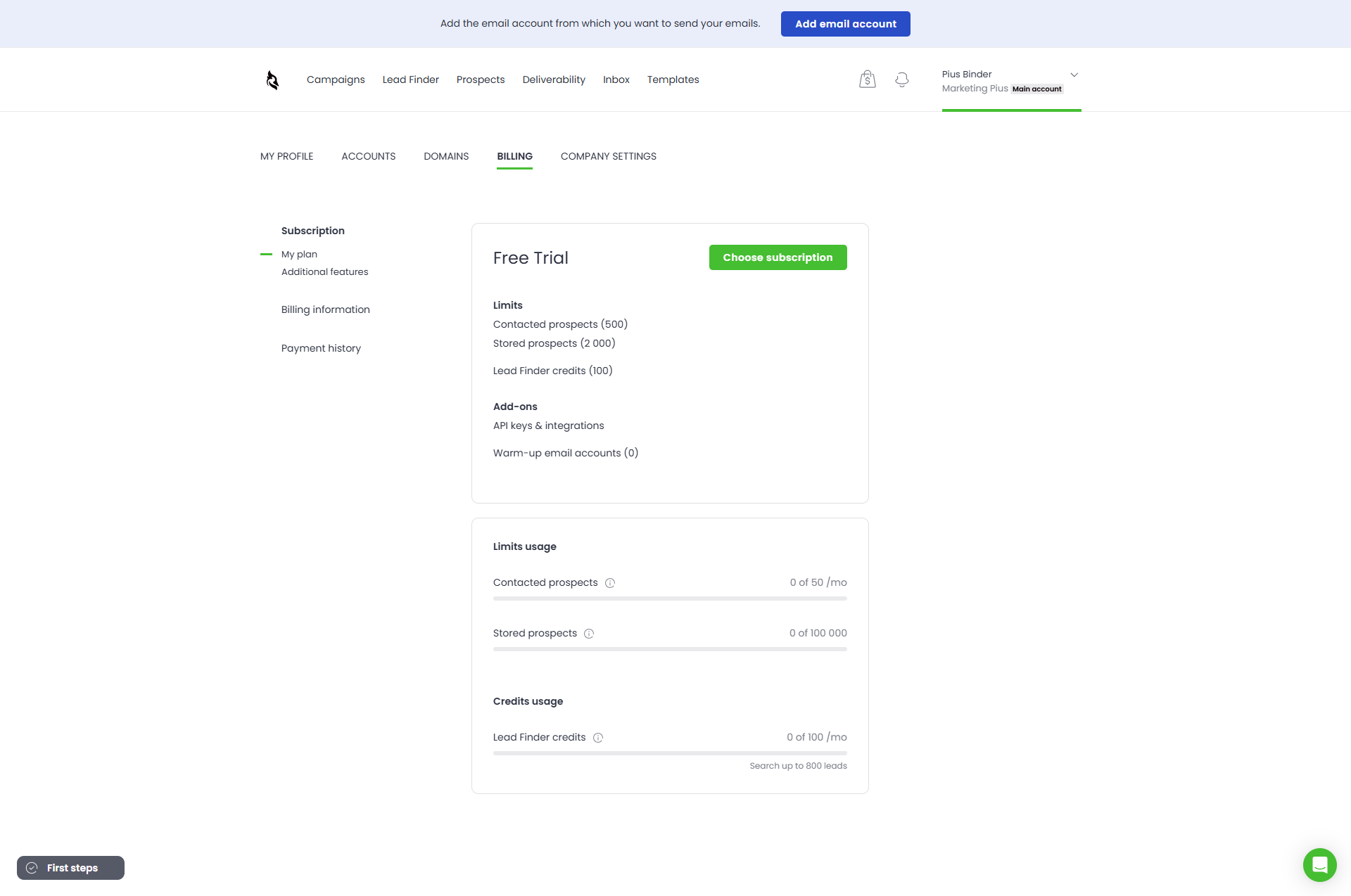Open the notifications bell icon

[901, 79]
